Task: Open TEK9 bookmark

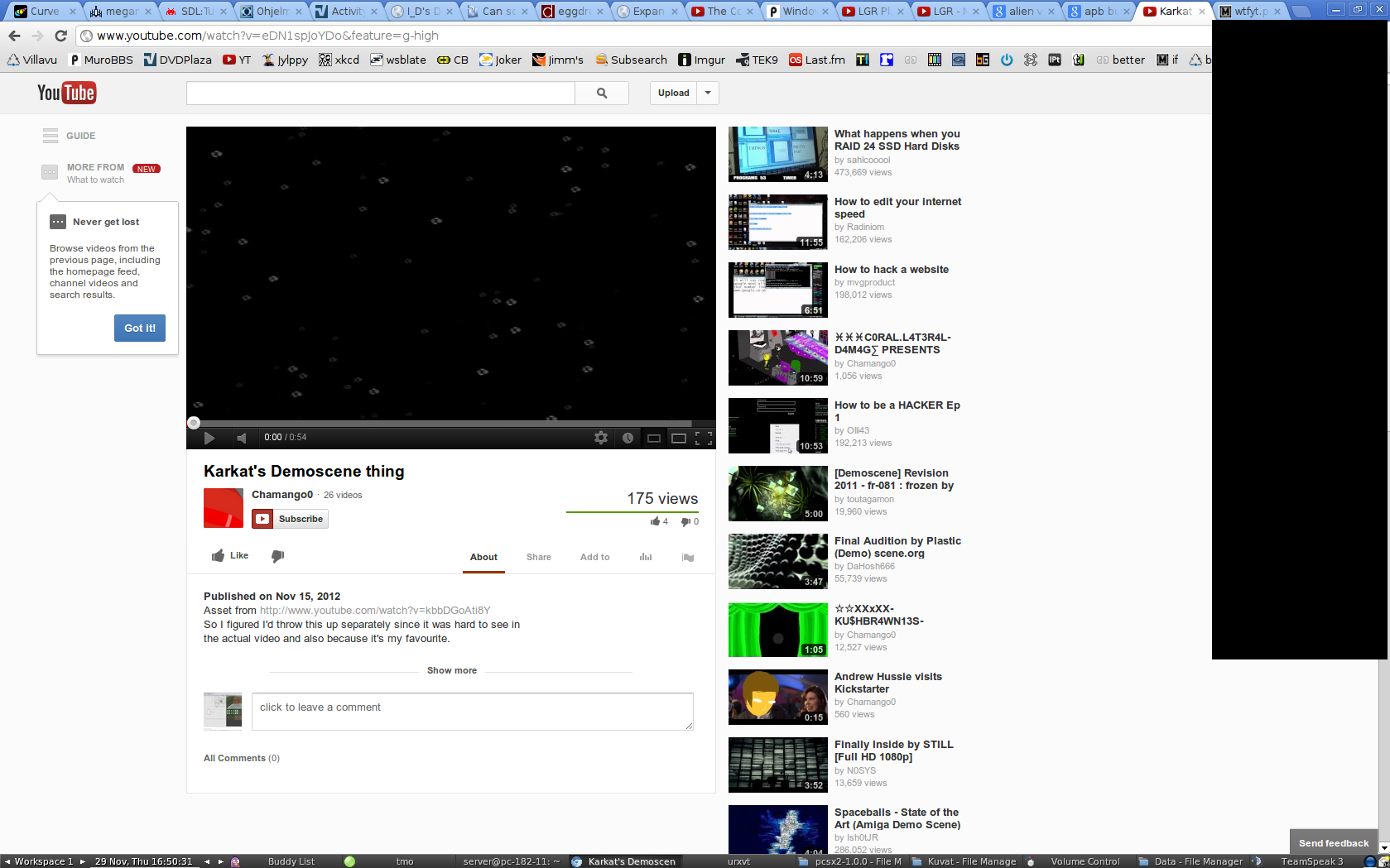Action: pyautogui.click(x=757, y=60)
